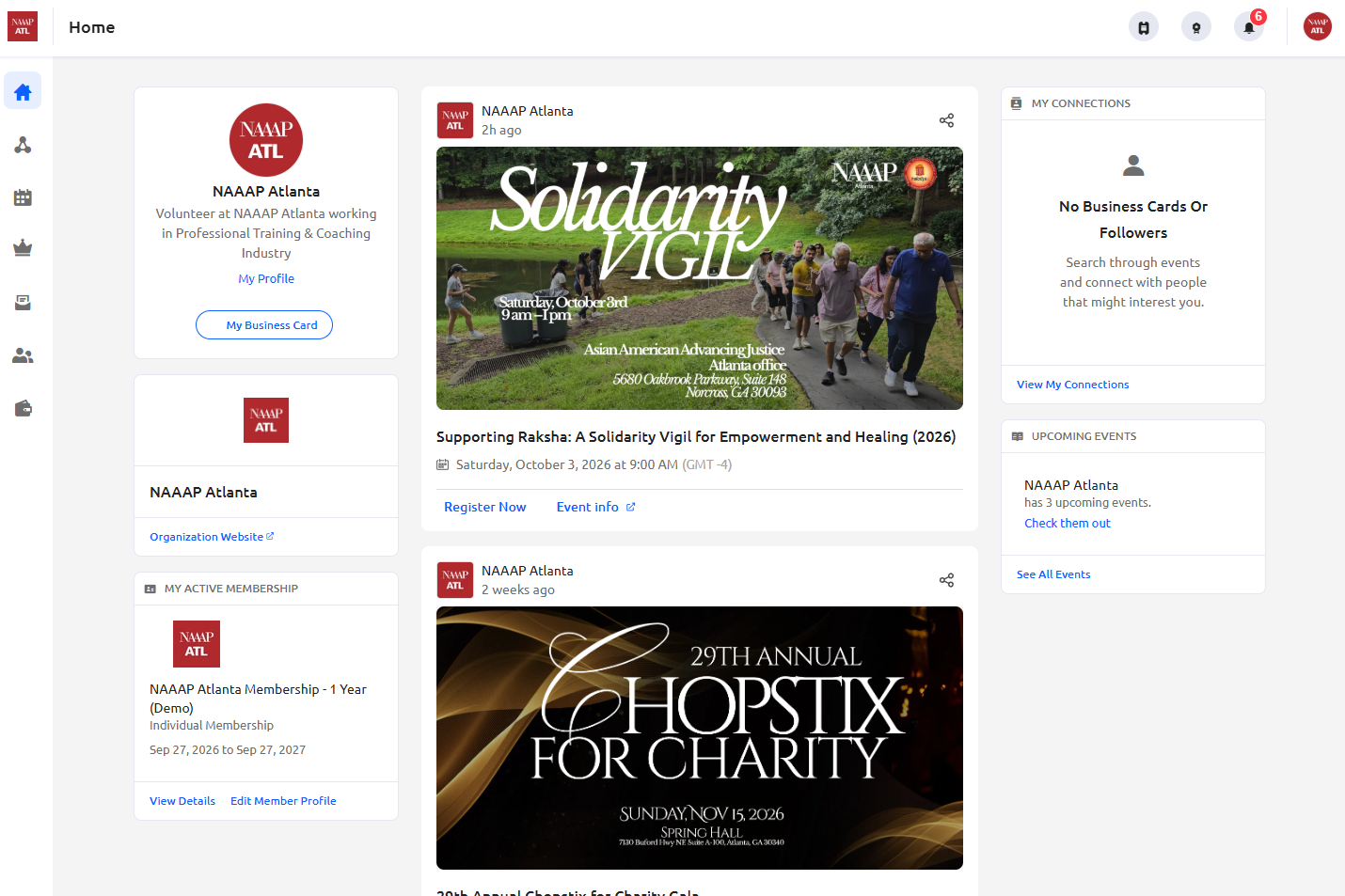The height and width of the screenshot is (896, 1345).
Task: Click the Home page title
Action: (92, 27)
